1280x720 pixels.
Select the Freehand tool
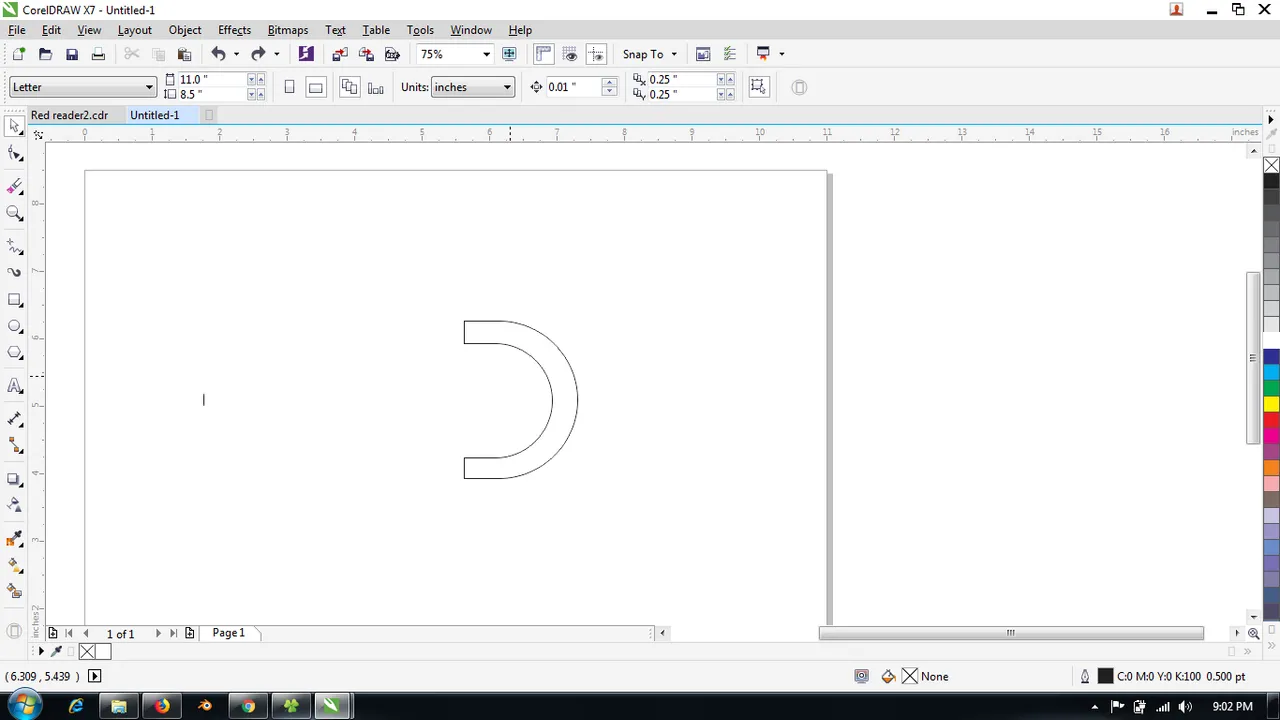[x=14, y=245]
